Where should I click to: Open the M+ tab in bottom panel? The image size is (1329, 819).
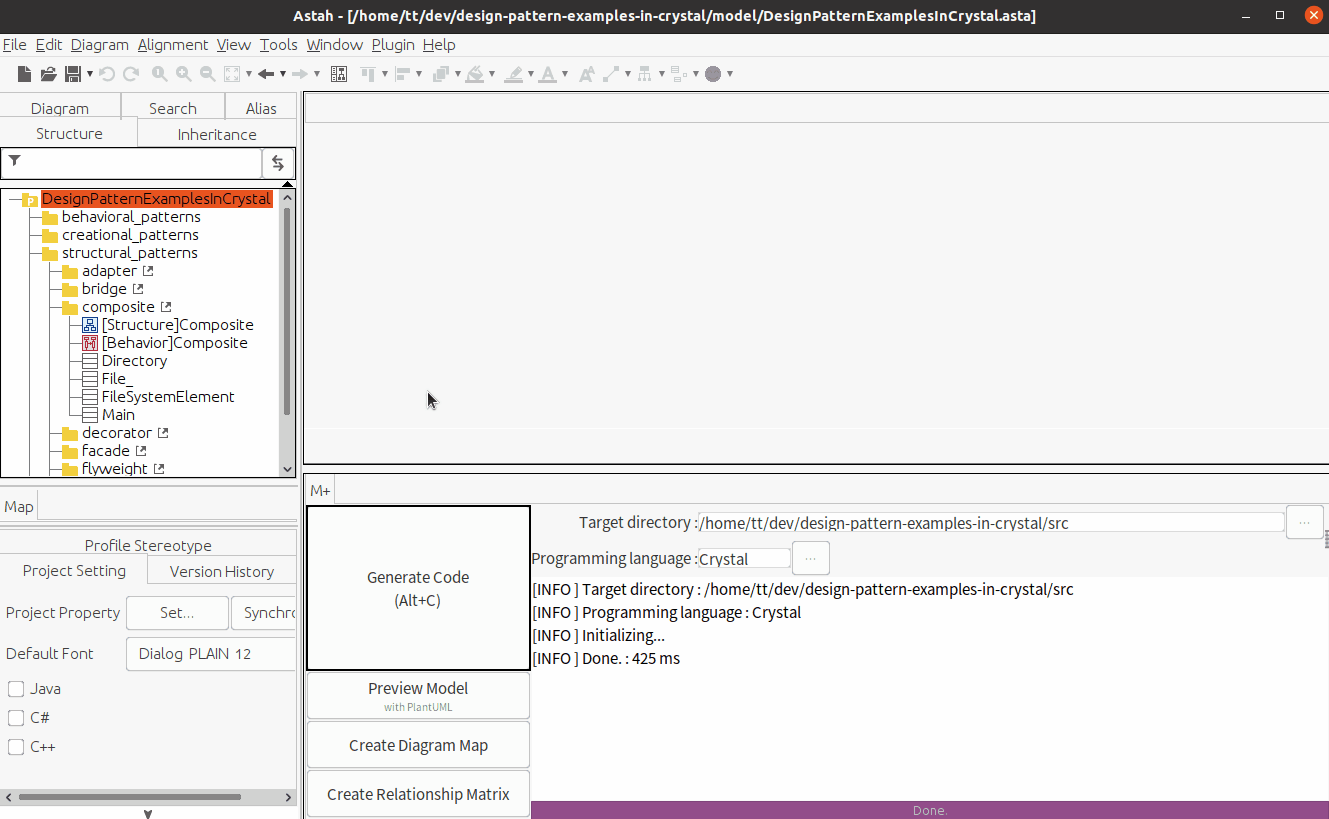coord(320,490)
